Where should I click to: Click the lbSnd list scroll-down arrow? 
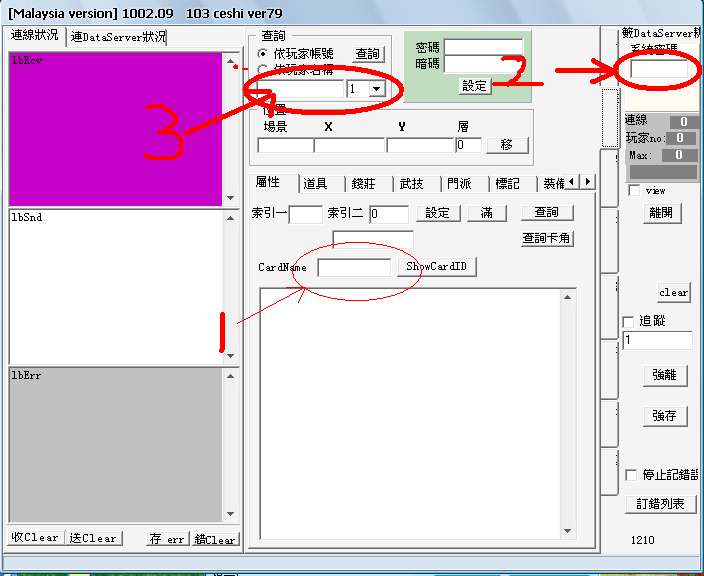(x=231, y=355)
